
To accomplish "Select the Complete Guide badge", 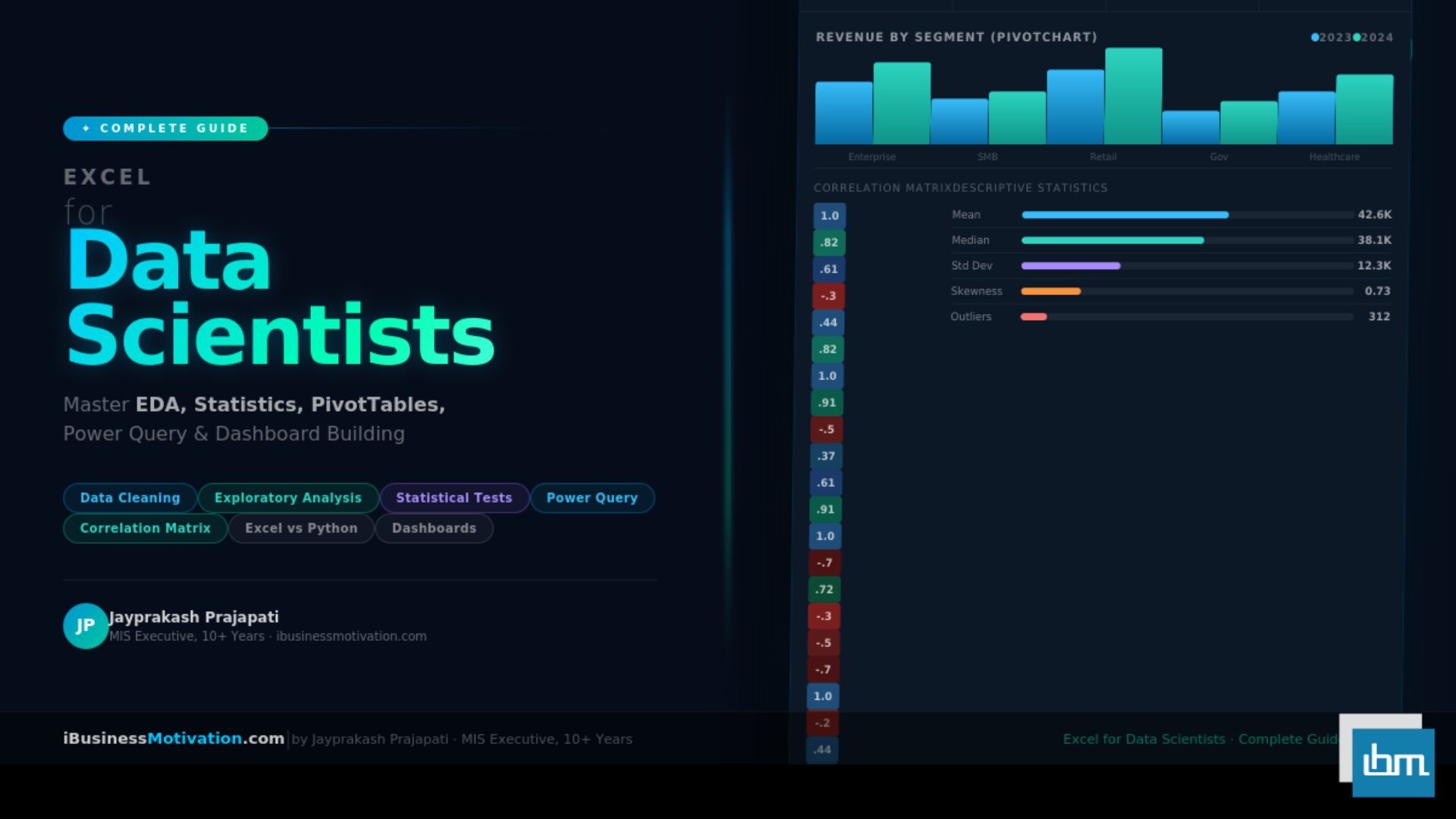I will 165,128.
